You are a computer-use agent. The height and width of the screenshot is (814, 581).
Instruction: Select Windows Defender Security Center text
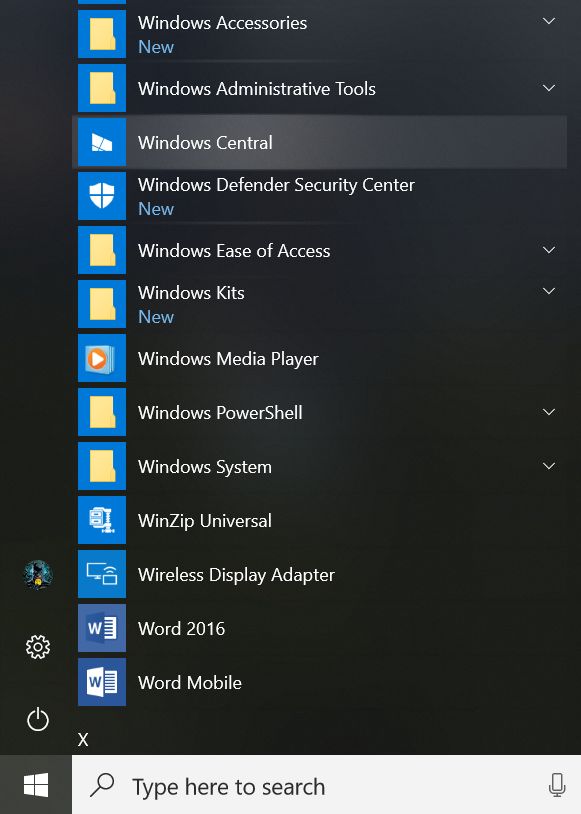(276, 185)
